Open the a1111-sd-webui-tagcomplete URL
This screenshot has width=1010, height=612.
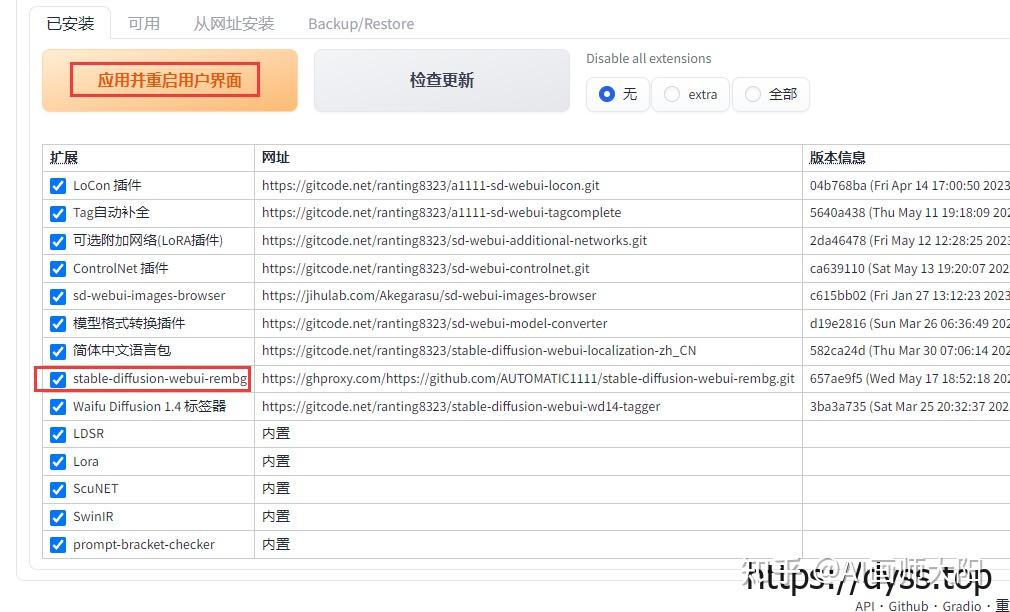(x=441, y=213)
